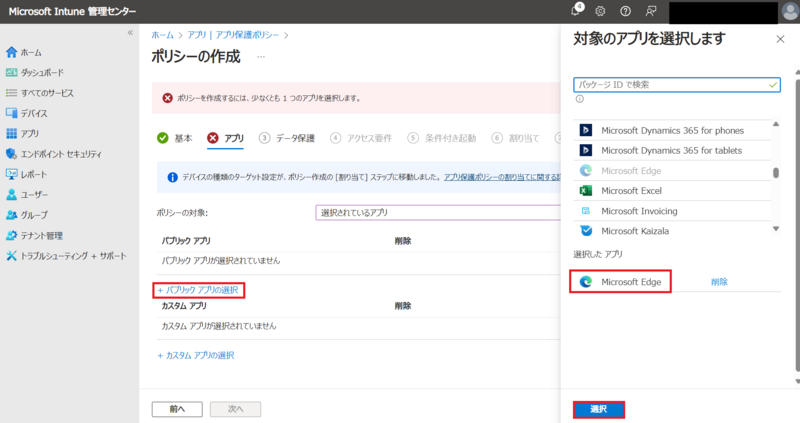800x423 pixels.
Task: Click the app list scroll-up arrow
Action: [776, 124]
